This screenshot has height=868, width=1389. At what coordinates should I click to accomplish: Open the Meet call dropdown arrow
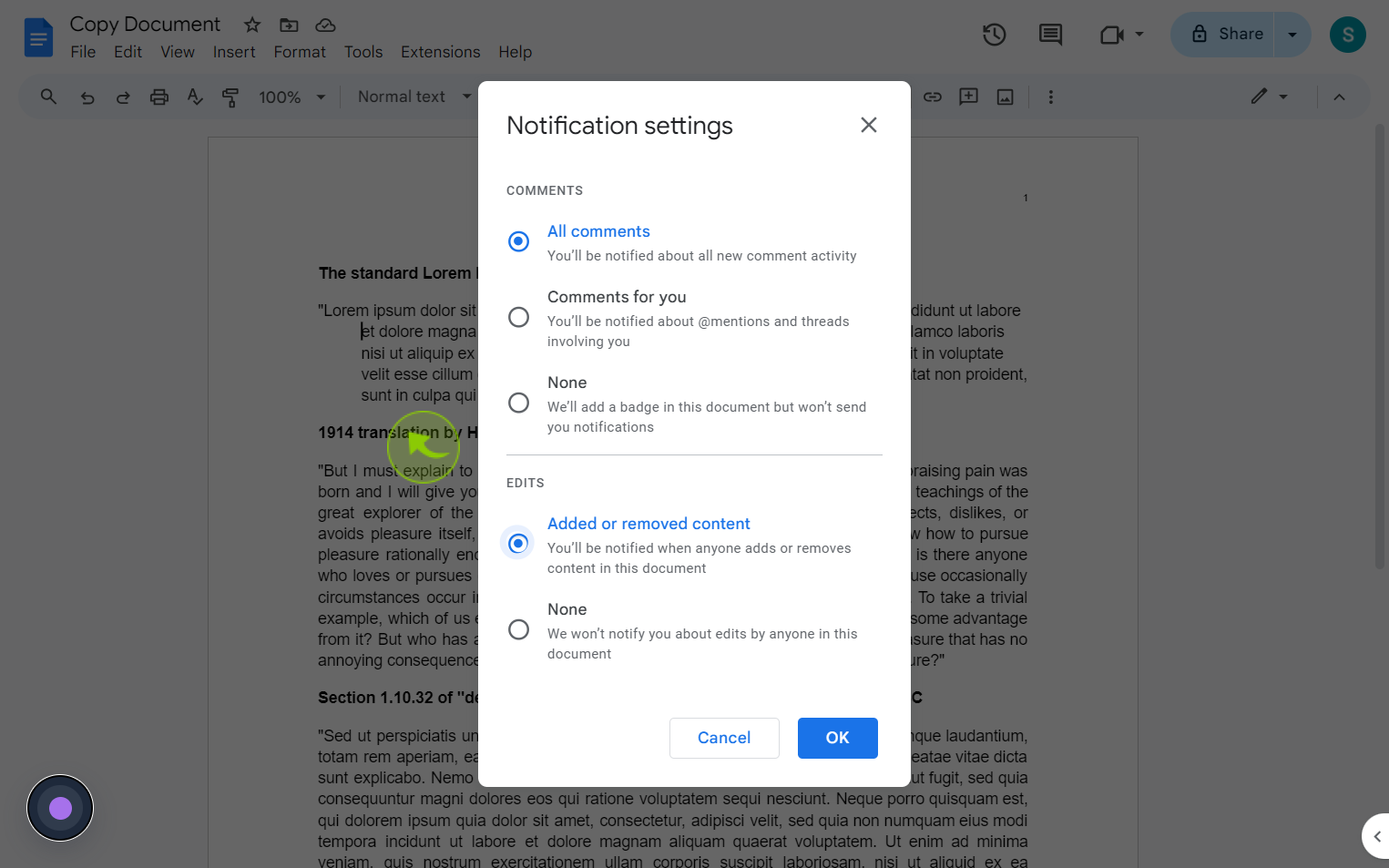tap(1139, 35)
